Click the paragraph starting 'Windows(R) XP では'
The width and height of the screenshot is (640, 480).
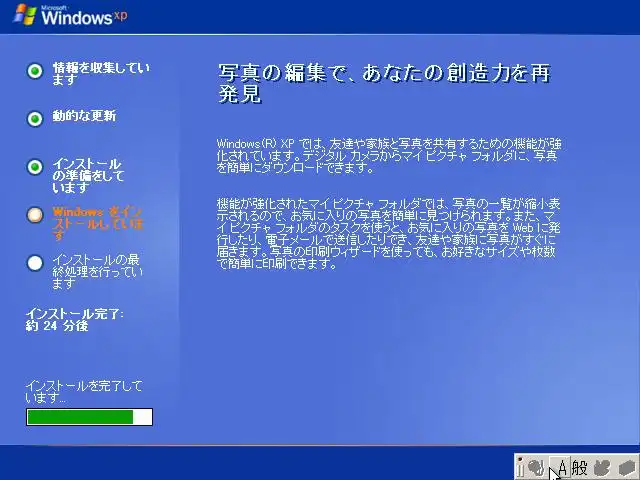coord(389,156)
